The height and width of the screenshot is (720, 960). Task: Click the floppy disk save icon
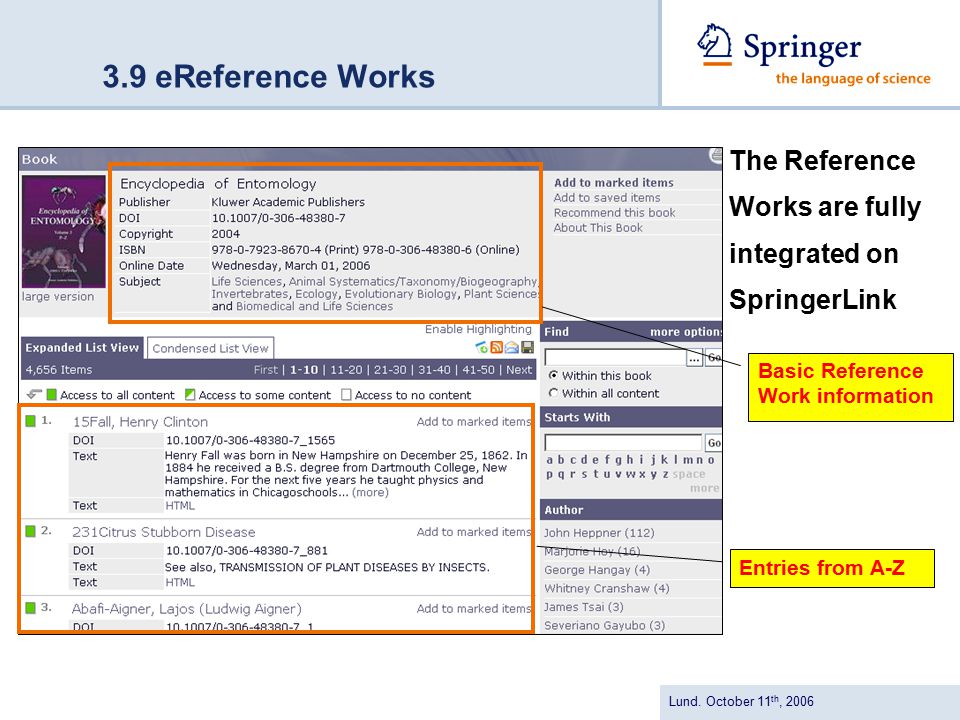coord(527,348)
